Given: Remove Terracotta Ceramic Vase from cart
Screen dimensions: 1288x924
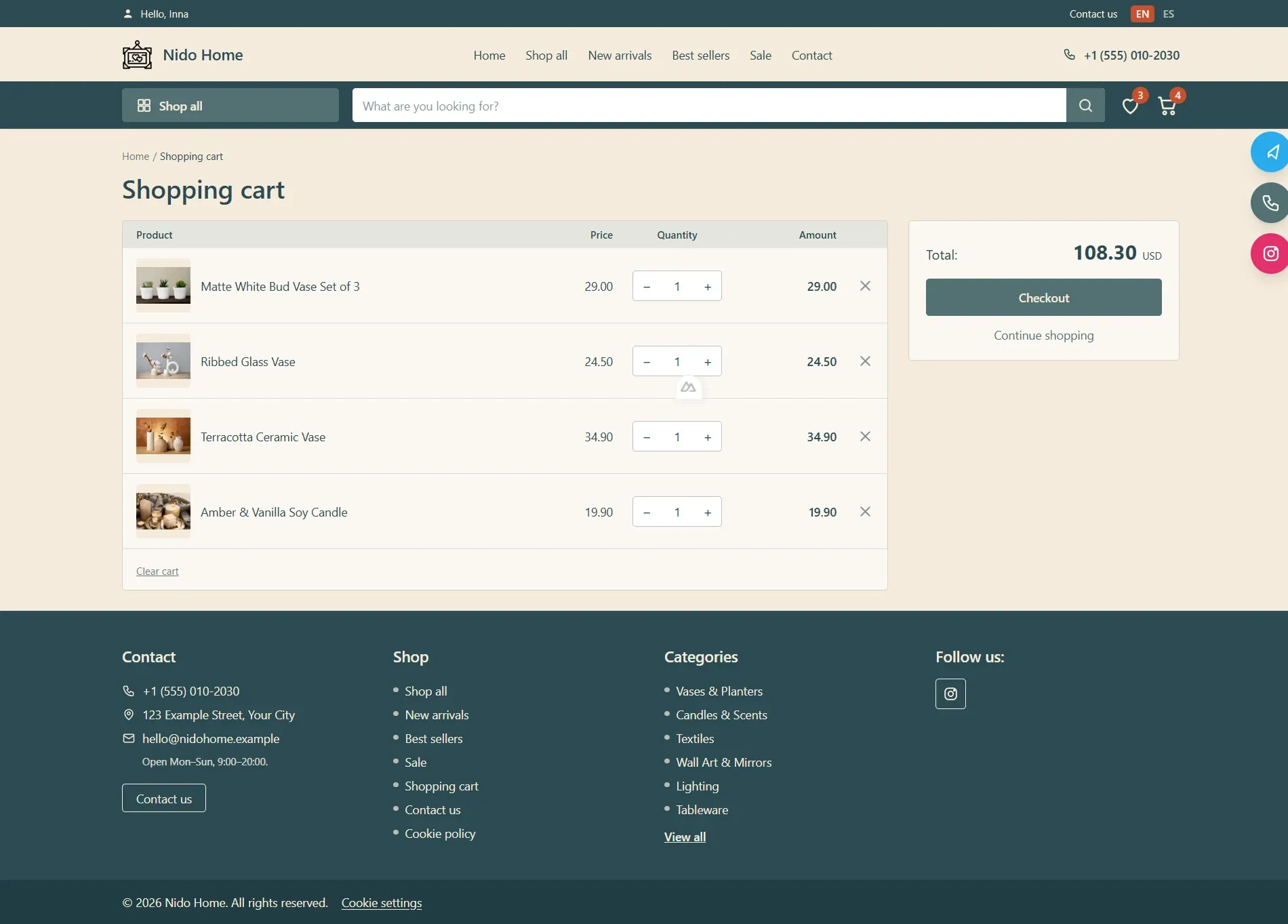Looking at the screenshot, I should point(865,437).
